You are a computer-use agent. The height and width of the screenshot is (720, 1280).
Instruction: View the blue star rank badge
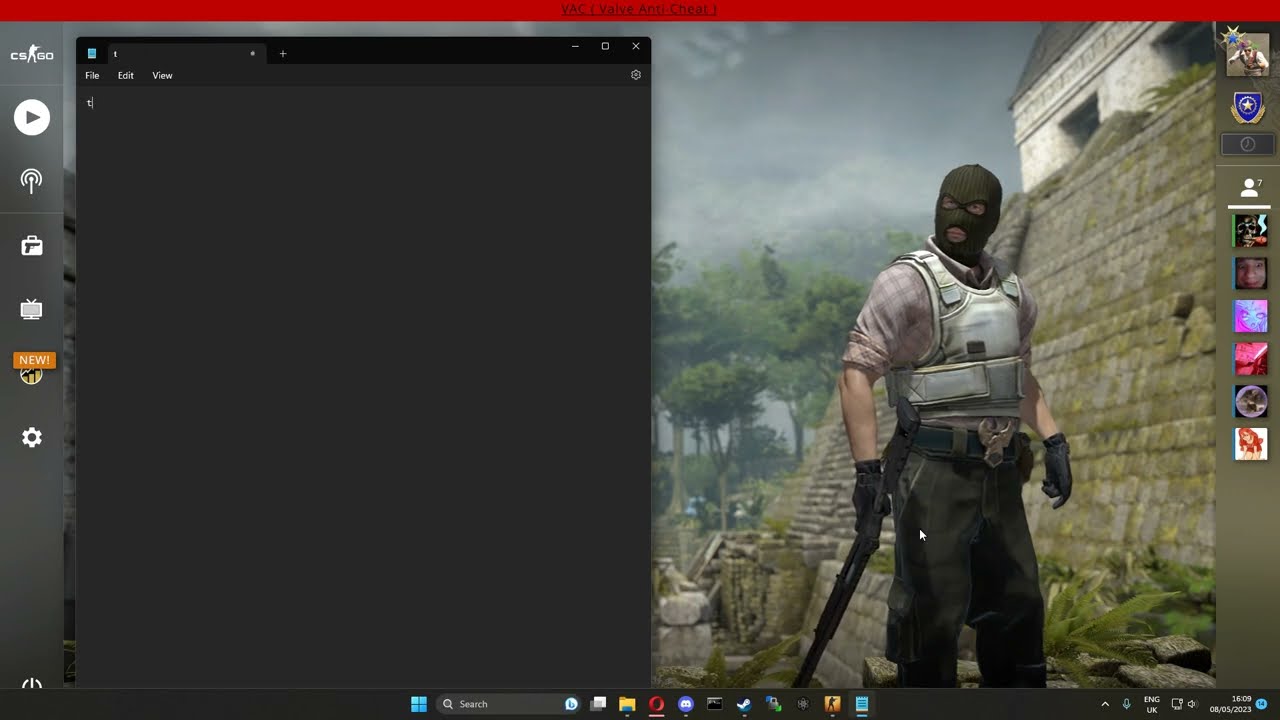point(1248,107)
